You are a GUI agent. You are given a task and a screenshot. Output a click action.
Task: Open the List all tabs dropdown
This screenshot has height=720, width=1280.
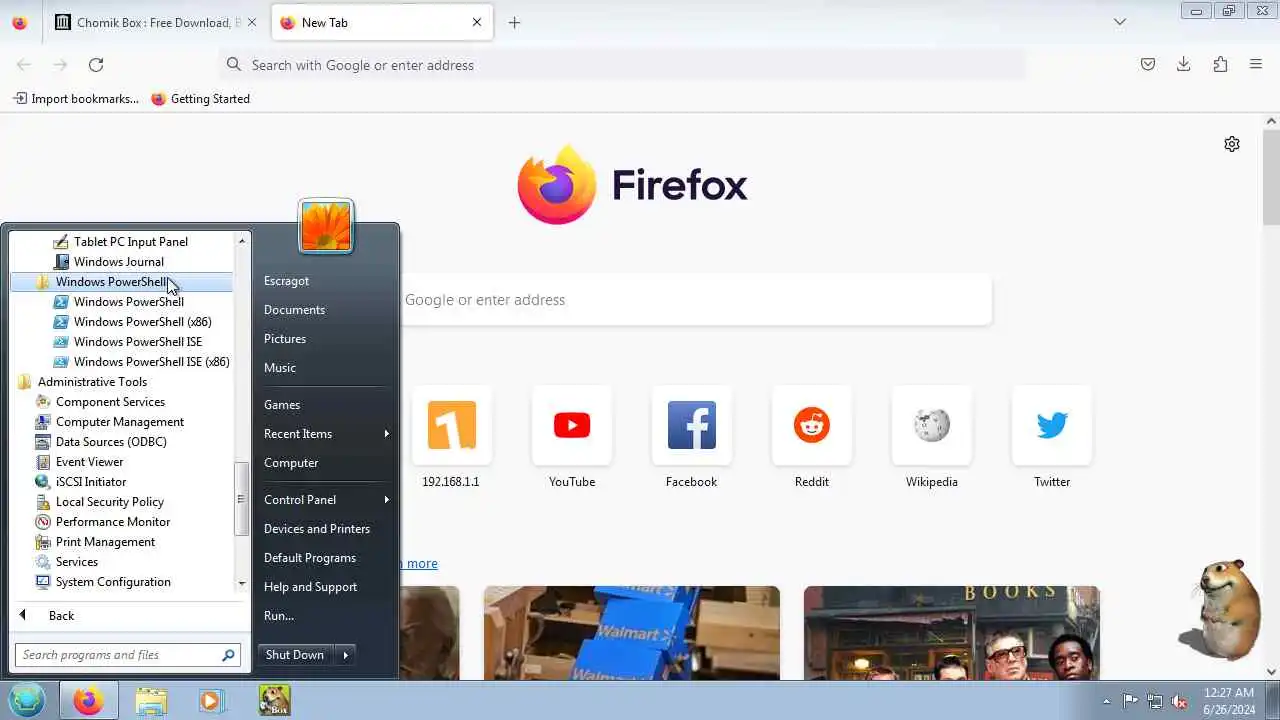(x=1120, y=22)
